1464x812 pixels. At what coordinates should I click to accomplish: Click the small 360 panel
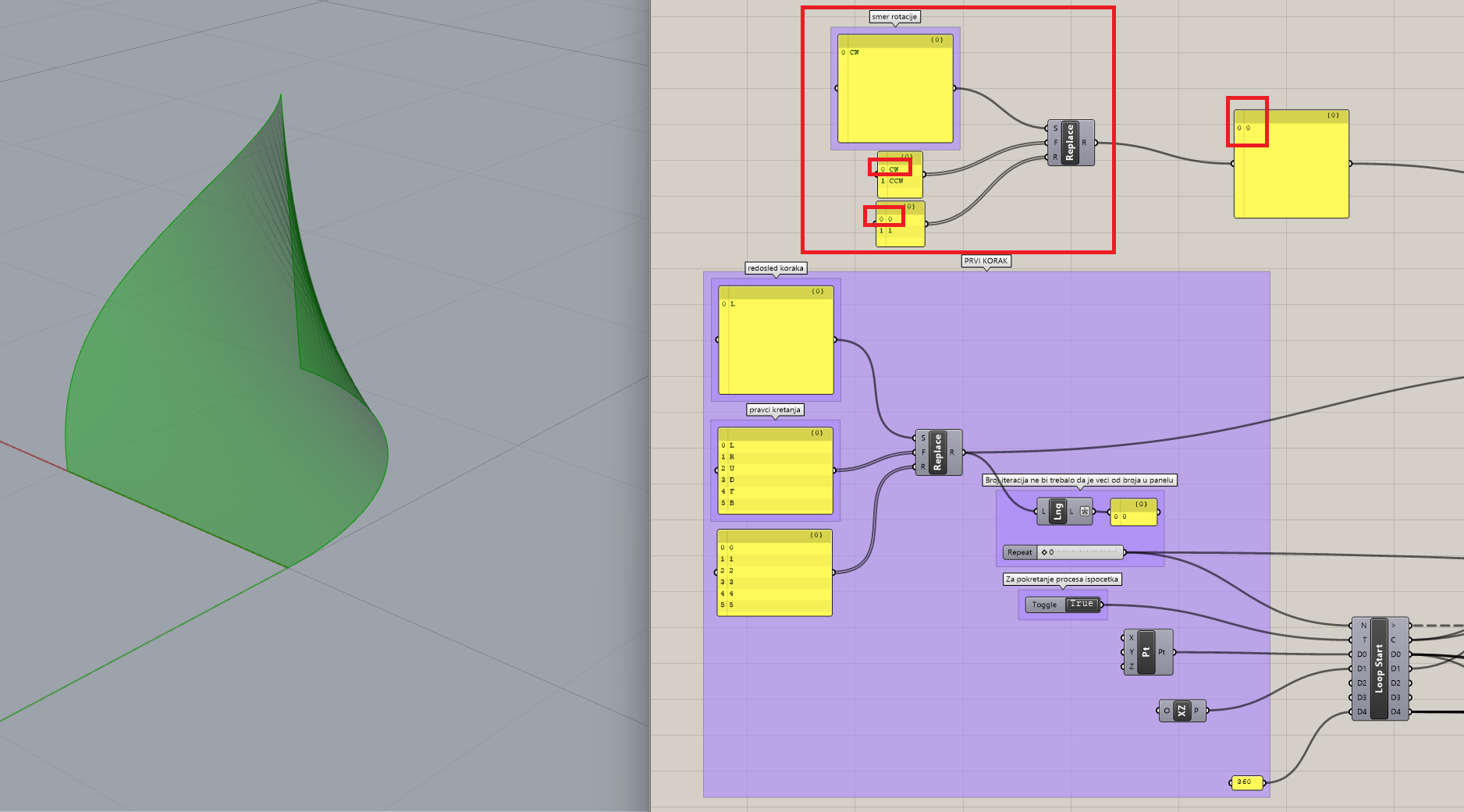(x=1245, y=782)
